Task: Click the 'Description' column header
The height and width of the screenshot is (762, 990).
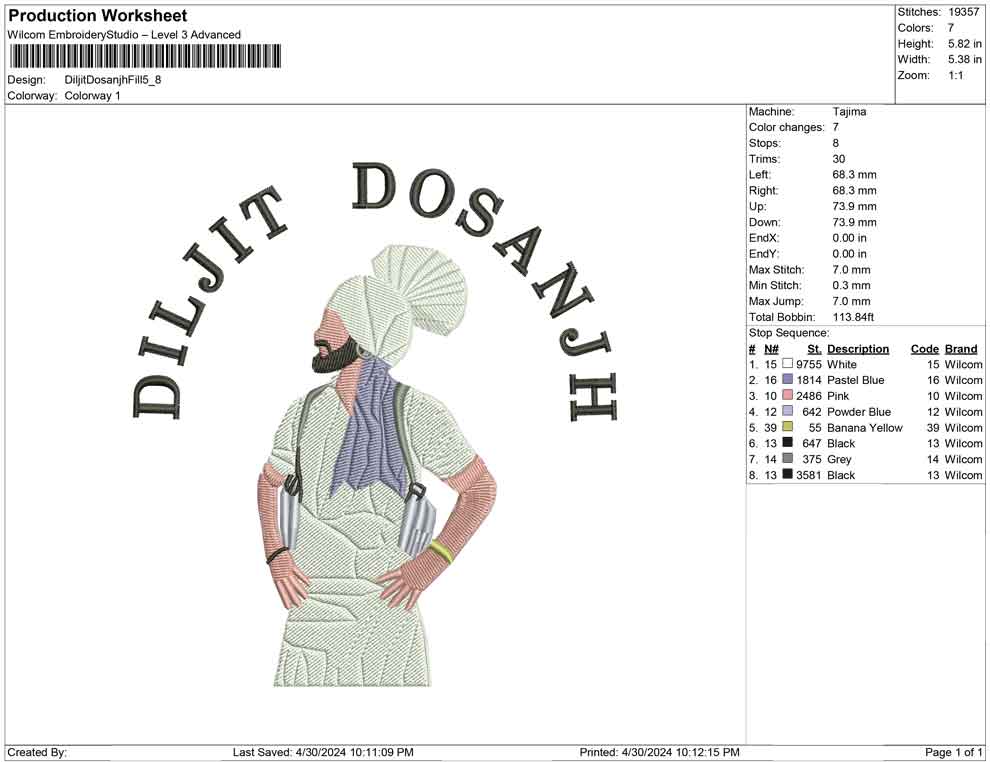Action: coord(858,349)
